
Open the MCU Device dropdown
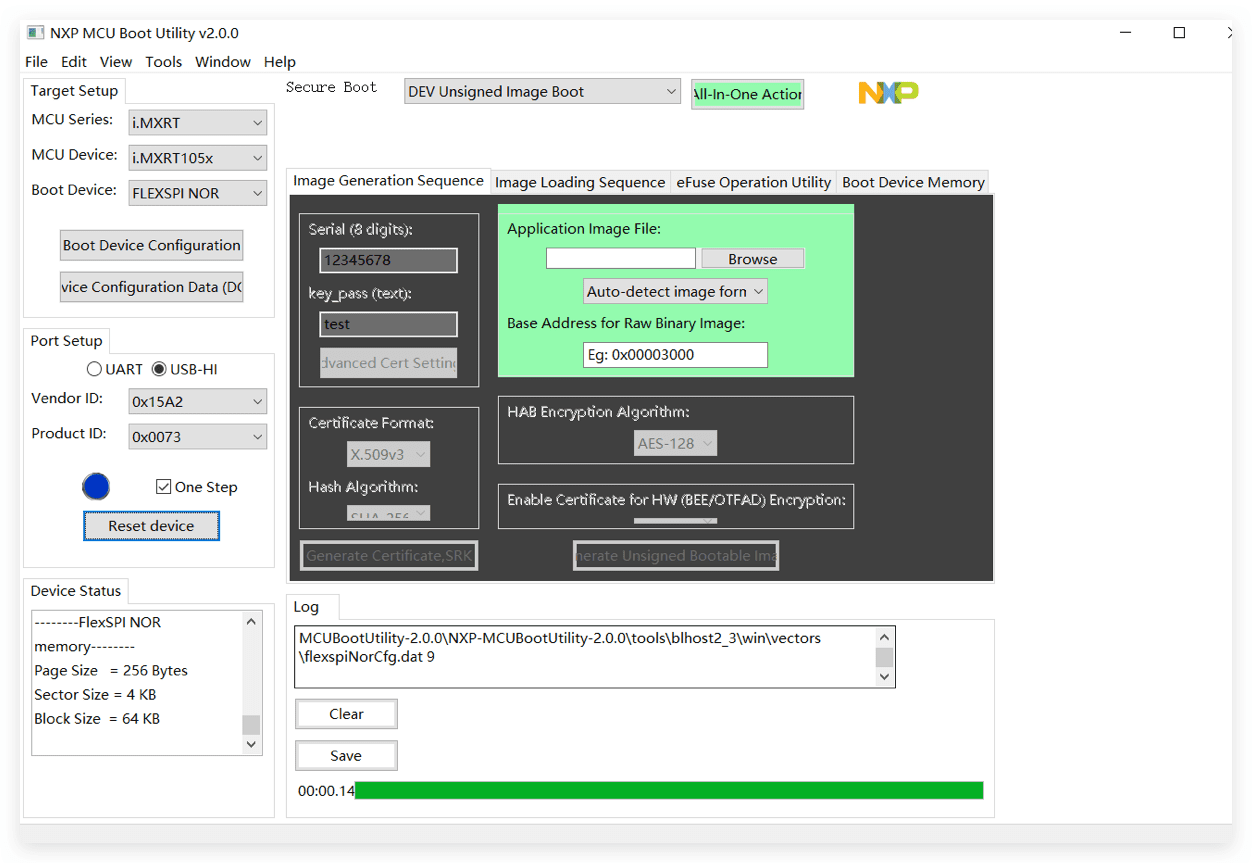(198, 158)
